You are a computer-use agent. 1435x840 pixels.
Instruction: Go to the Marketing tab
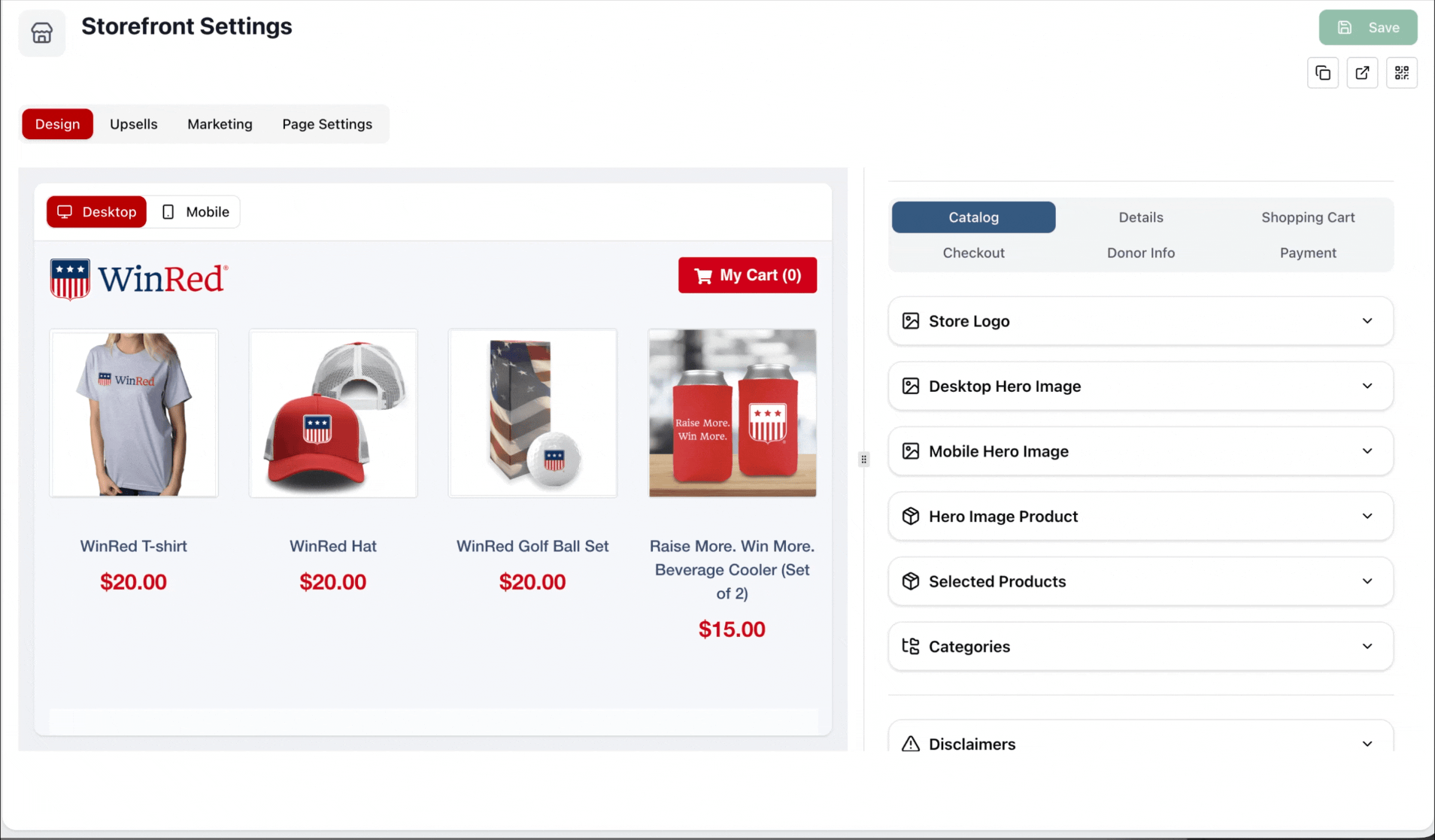pos(220,124)
